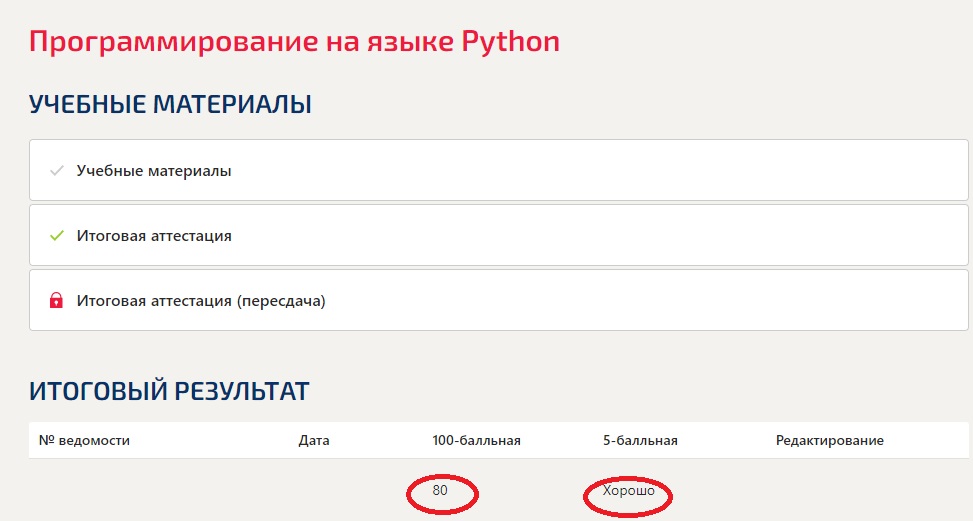Viewport: 973px width, 521px height.
Task: Open the Итоговая аттестация row
Action: [x=498, y=235]
